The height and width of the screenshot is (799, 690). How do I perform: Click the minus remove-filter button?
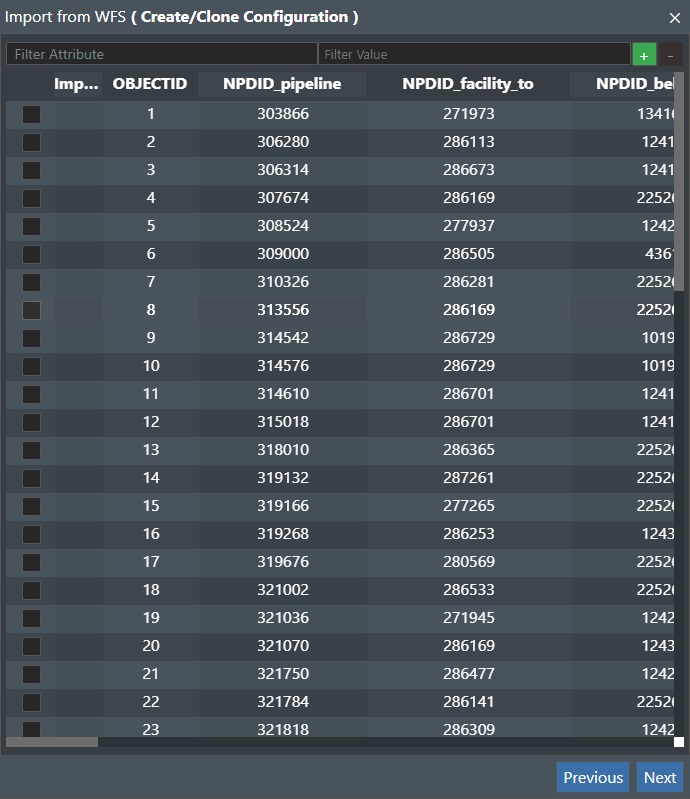671,55
